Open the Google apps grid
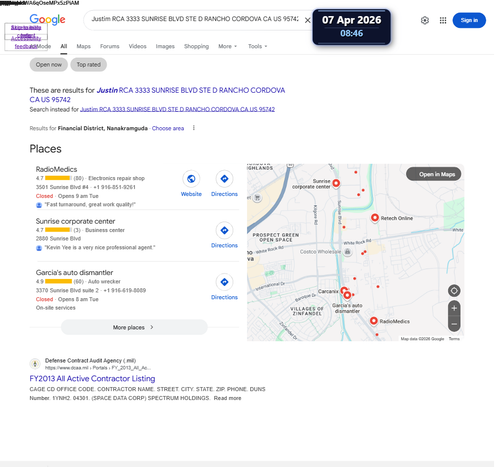 443,20
